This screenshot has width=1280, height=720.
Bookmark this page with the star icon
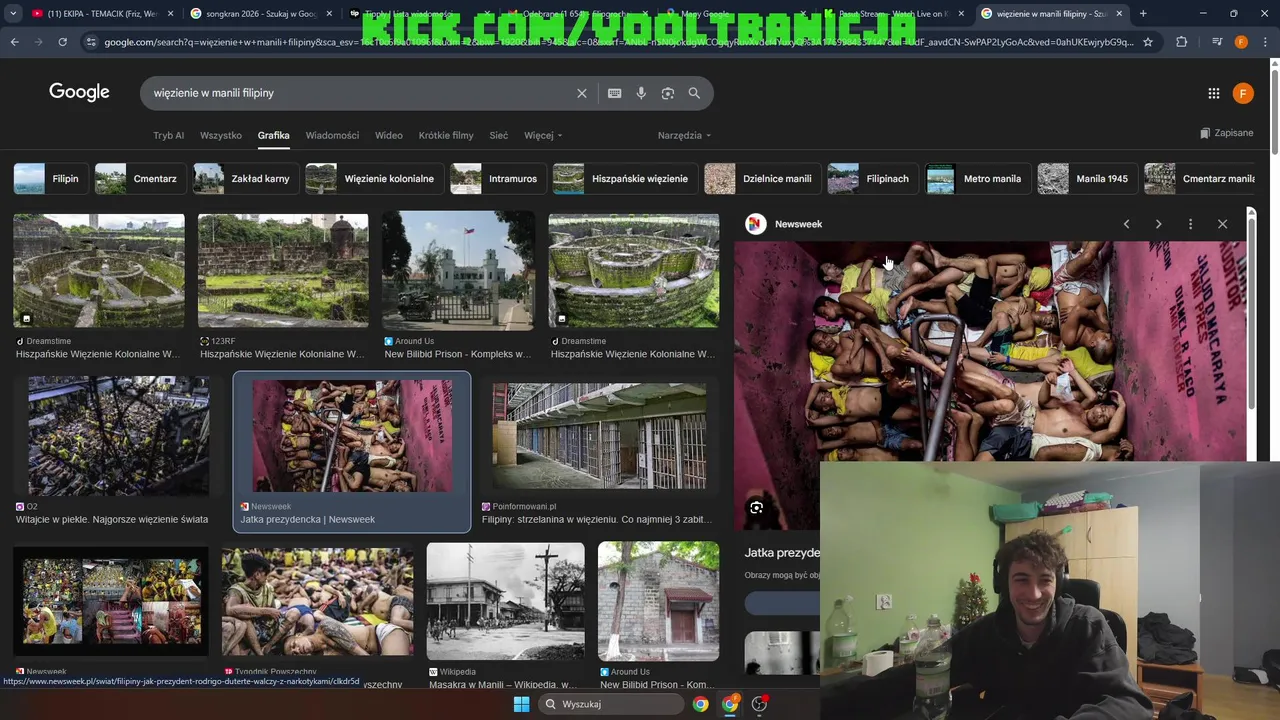coord(1148,42)
